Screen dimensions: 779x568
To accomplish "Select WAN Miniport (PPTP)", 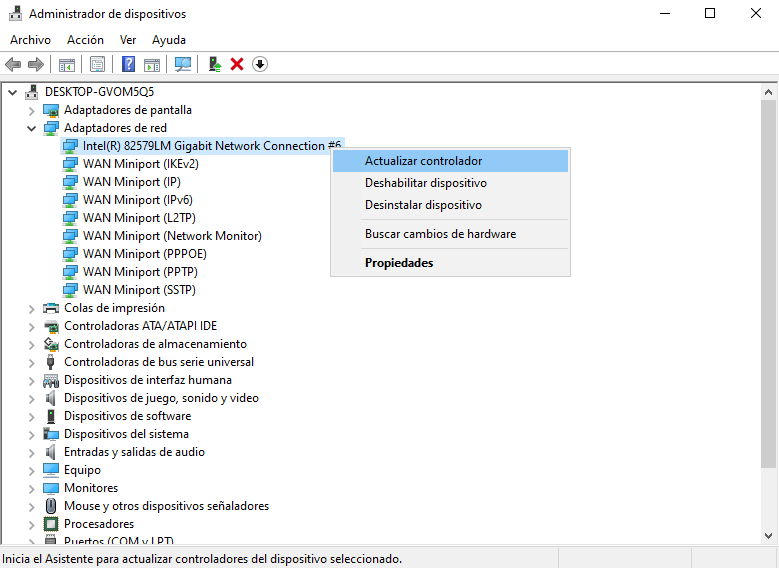I will [140, 272].
